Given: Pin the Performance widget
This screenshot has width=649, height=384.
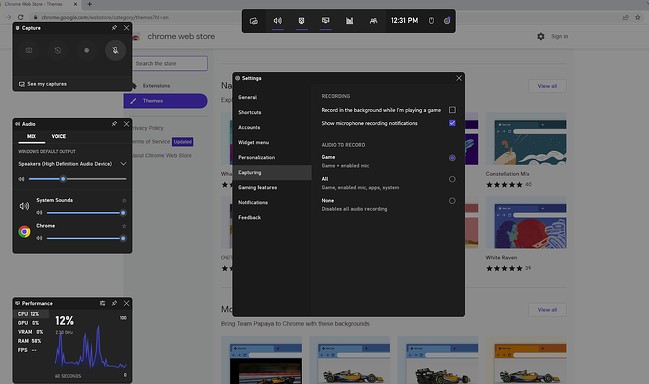Looking at the screenshot, I should point(114,303).
